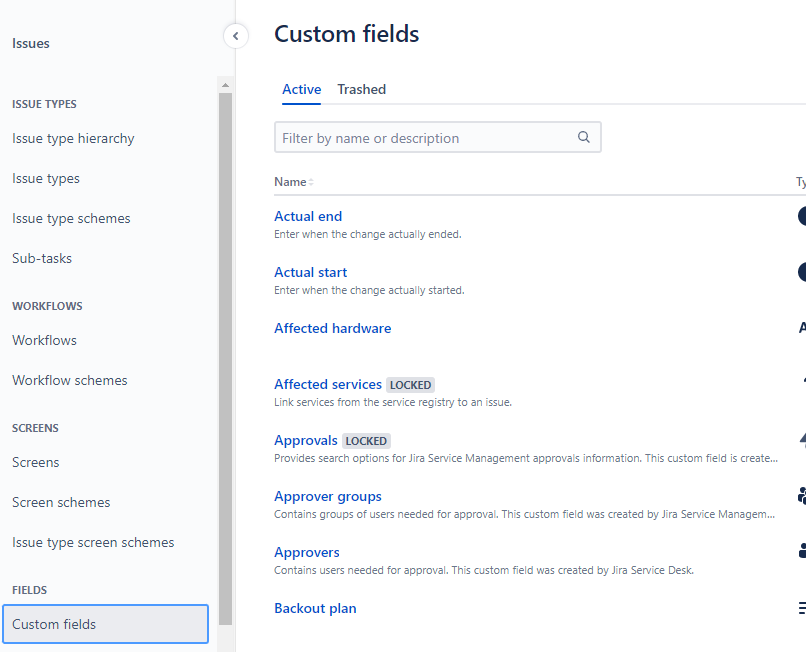The image size is (806, 652).
Task: Focus the Filter by name or description field
Action: tap(425, 138)
